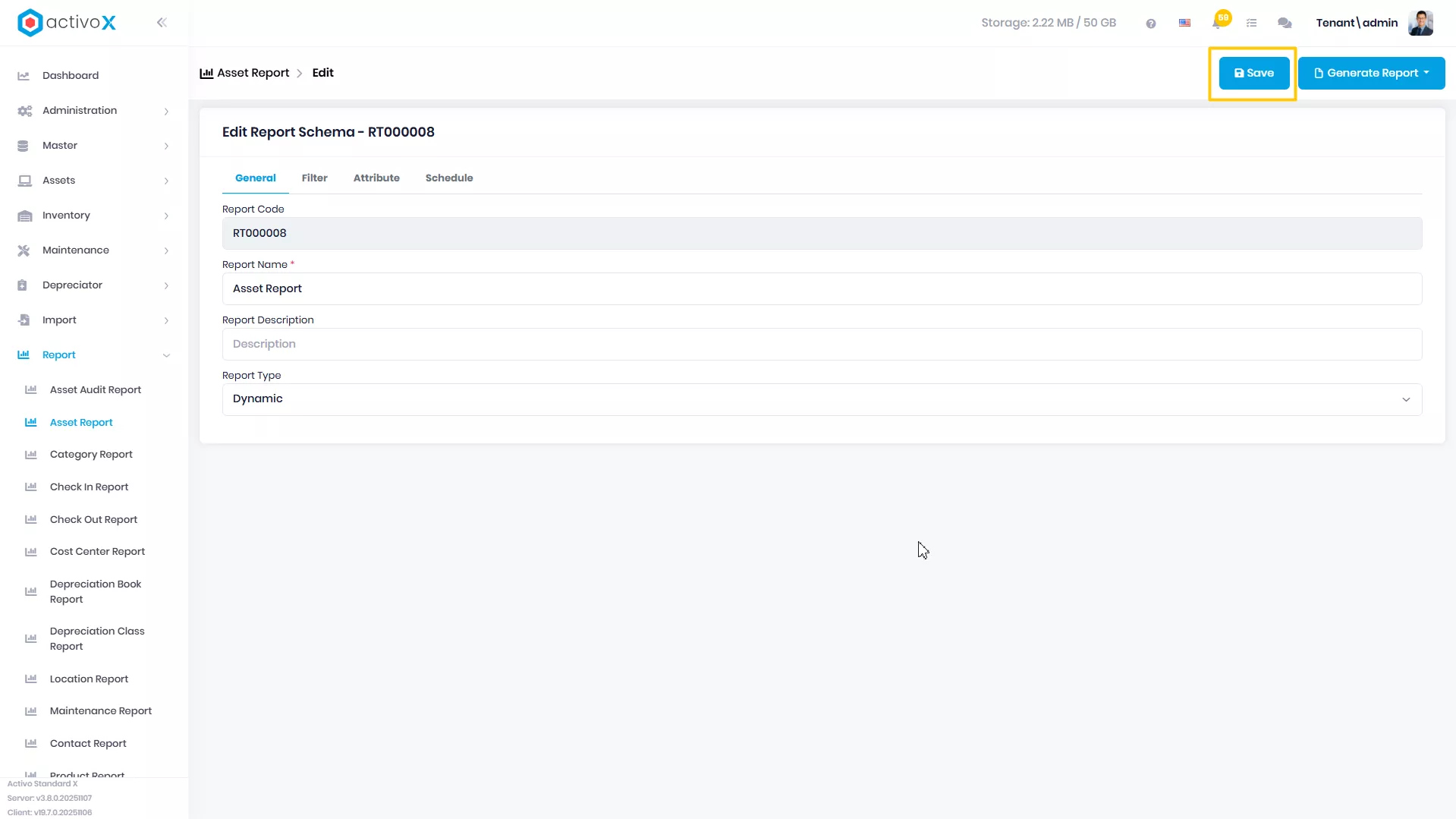Click the Location Report chart icon
The width and height of the screenshot is (1456, 819).
[31, 679]
